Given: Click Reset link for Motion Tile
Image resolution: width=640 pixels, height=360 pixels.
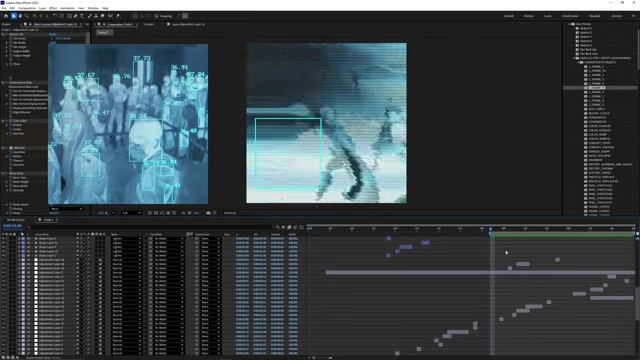Looking at the screenshot, I should click(x=53, y=34).
